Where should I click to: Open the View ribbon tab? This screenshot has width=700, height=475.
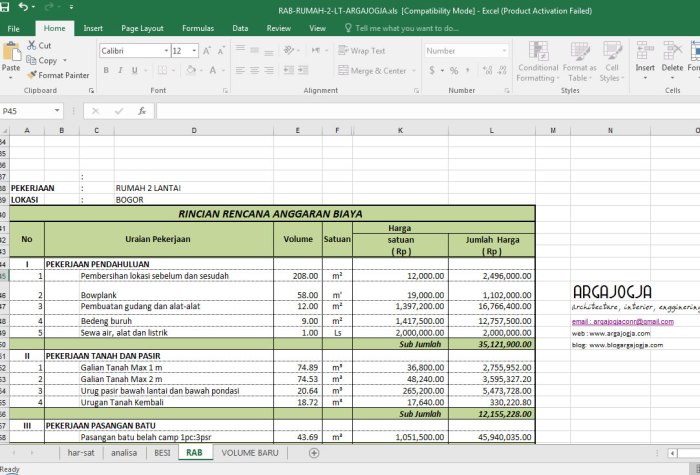point(317,28)
